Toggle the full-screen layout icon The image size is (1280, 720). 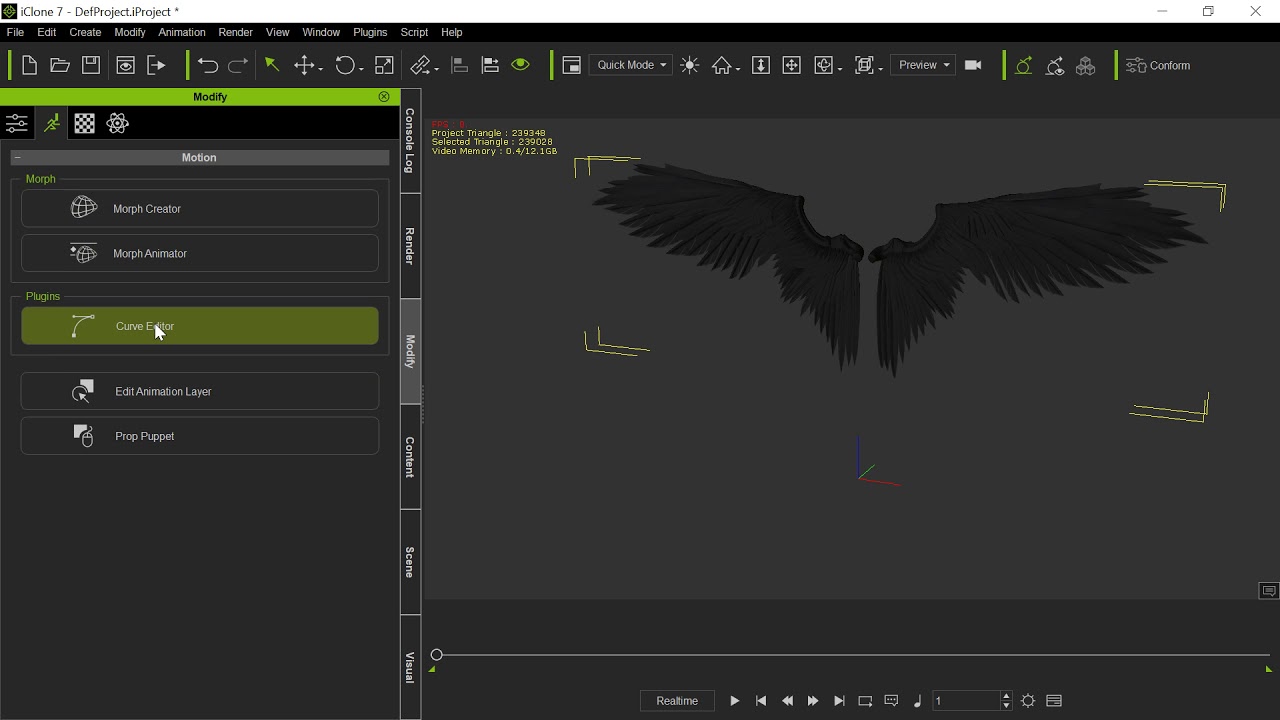coord(572,65)
